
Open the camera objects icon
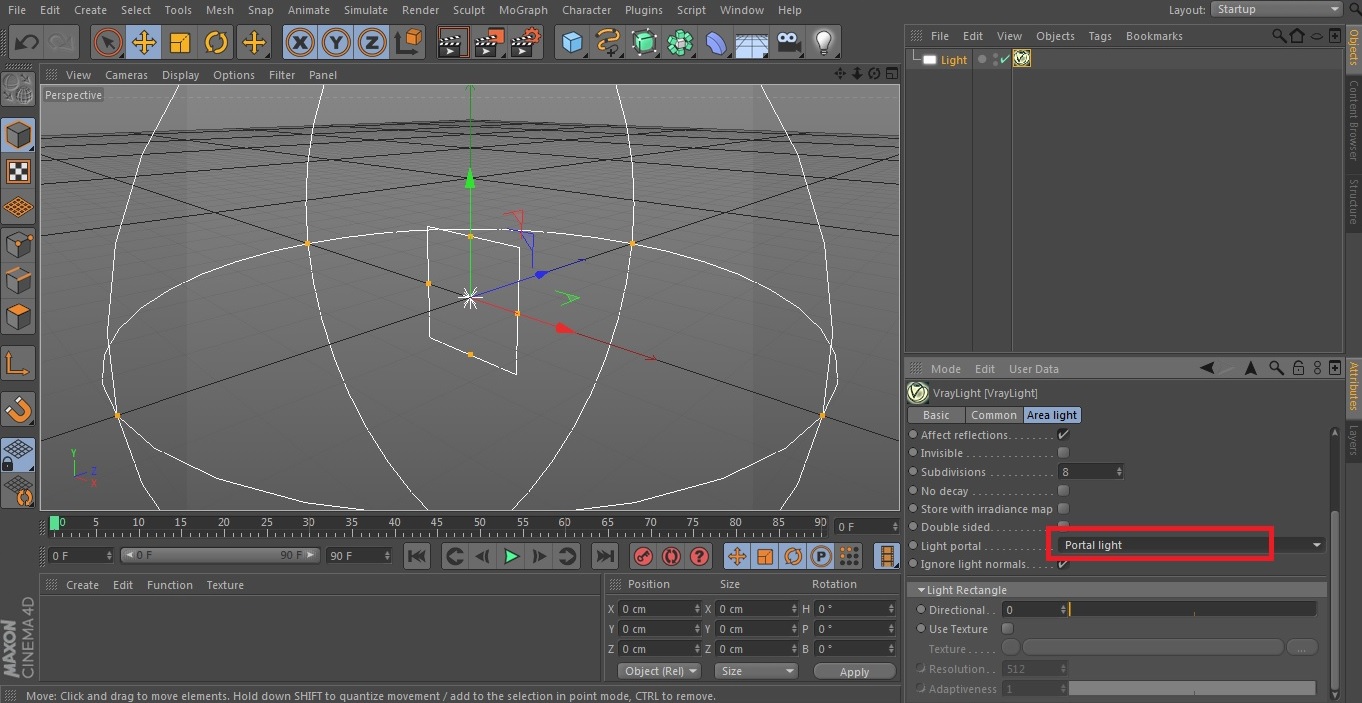pyautogui.click(x=788, y=43)
